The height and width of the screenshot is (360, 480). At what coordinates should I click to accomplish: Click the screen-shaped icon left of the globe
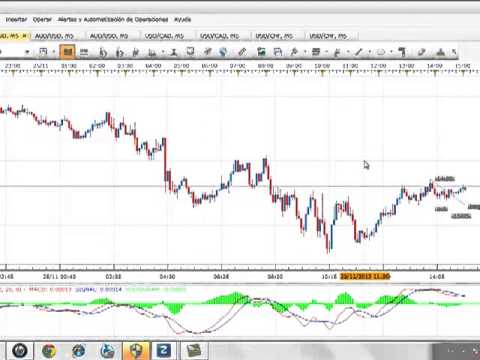[x=190, y=51]
